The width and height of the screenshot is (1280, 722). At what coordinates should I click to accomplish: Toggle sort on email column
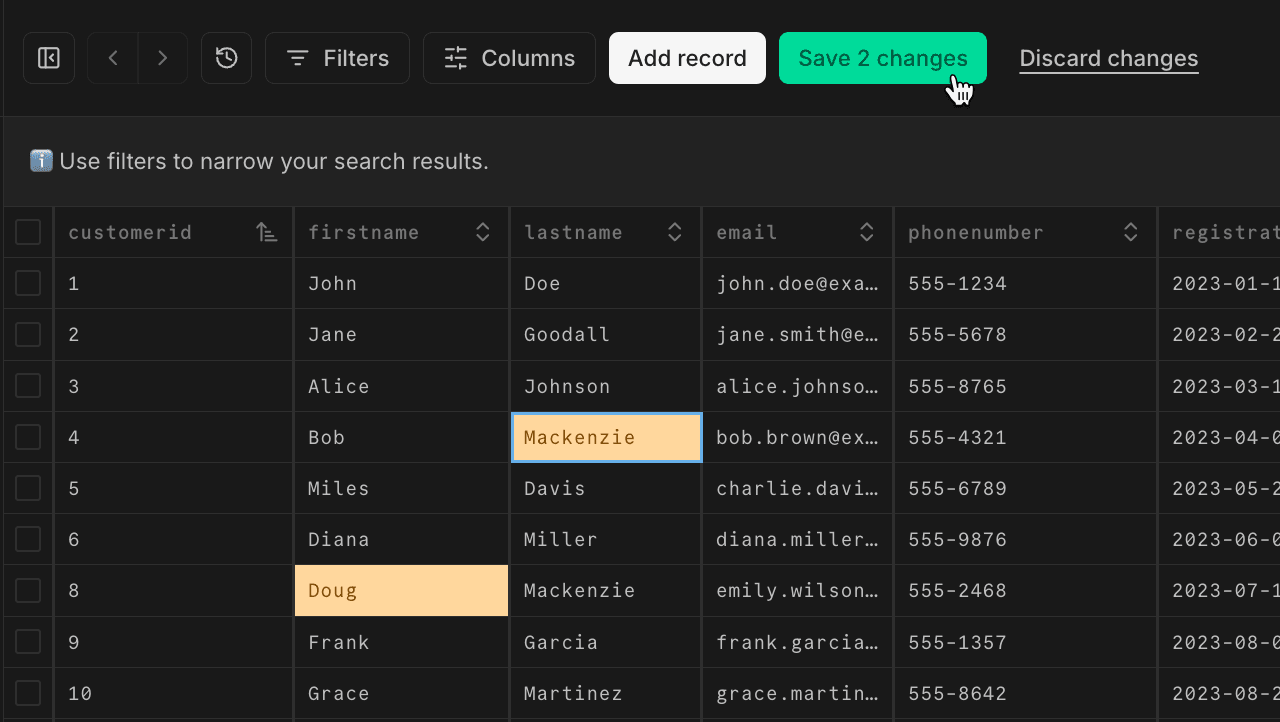click(x=867, y=233)
